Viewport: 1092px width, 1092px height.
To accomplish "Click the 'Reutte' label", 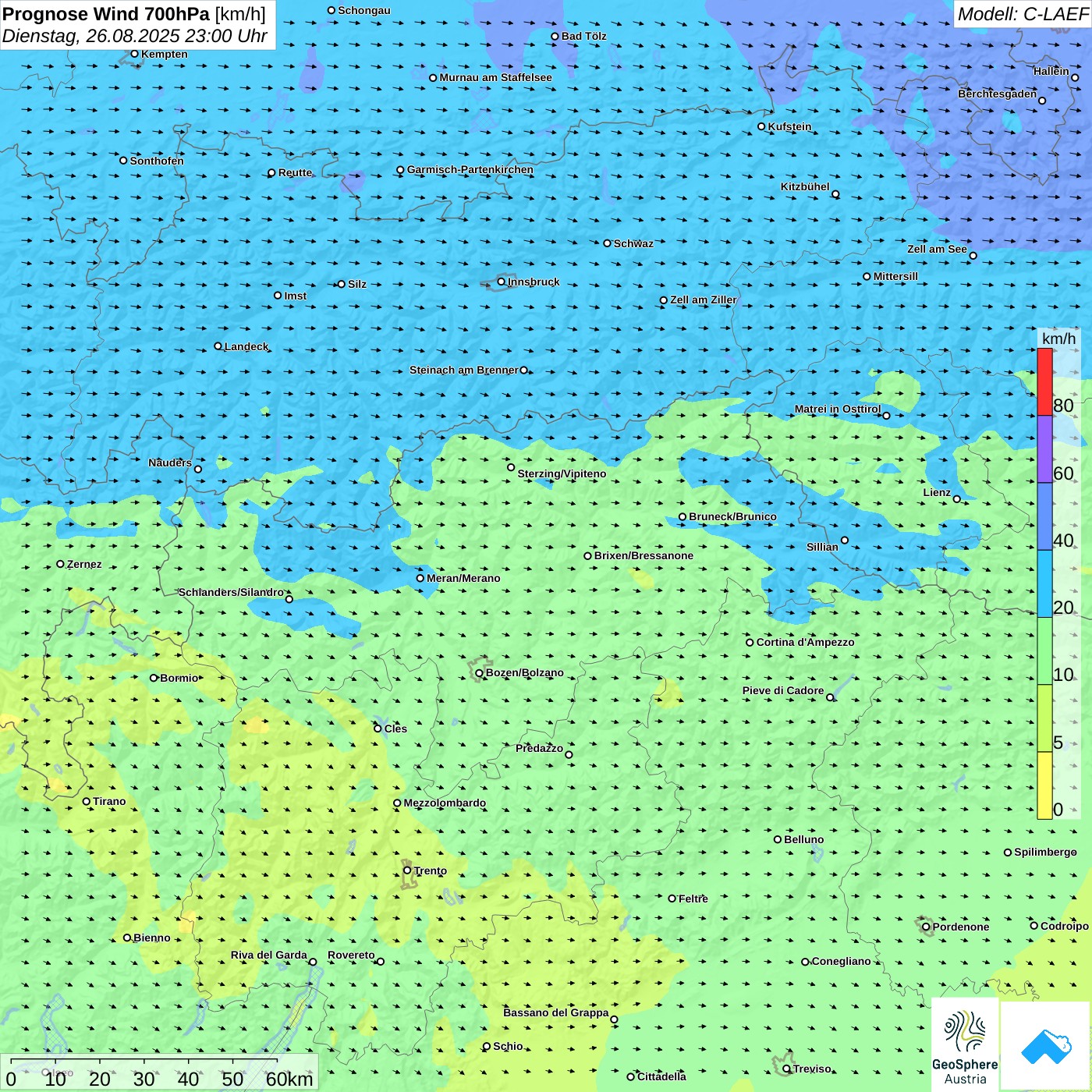I will tap(296, 172).
